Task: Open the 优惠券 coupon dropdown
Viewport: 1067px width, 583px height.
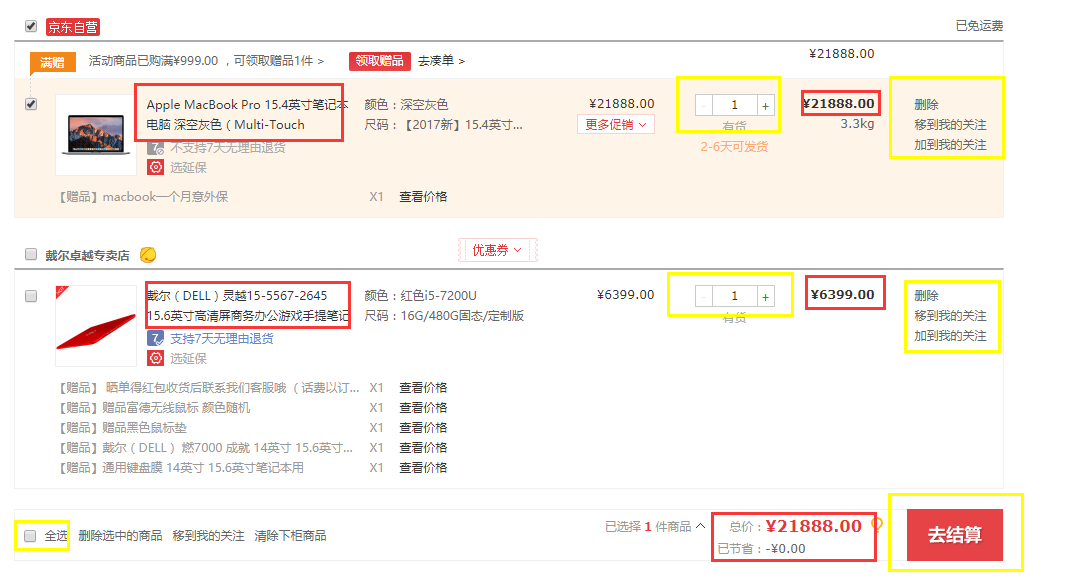Action: click(x=497, y=250)
